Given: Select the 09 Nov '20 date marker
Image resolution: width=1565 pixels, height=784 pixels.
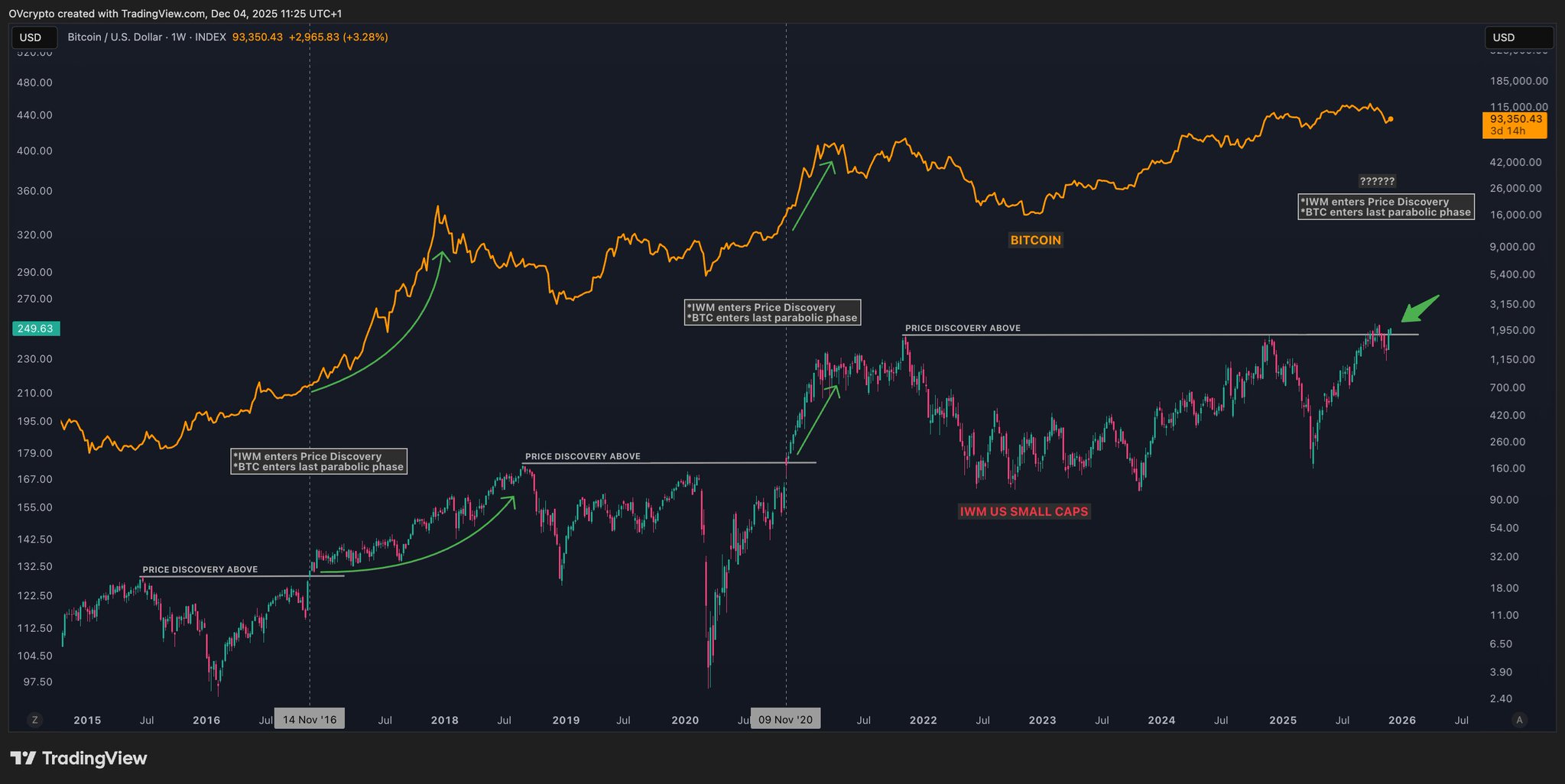Looking at the screenshot, I should point(785,720).
